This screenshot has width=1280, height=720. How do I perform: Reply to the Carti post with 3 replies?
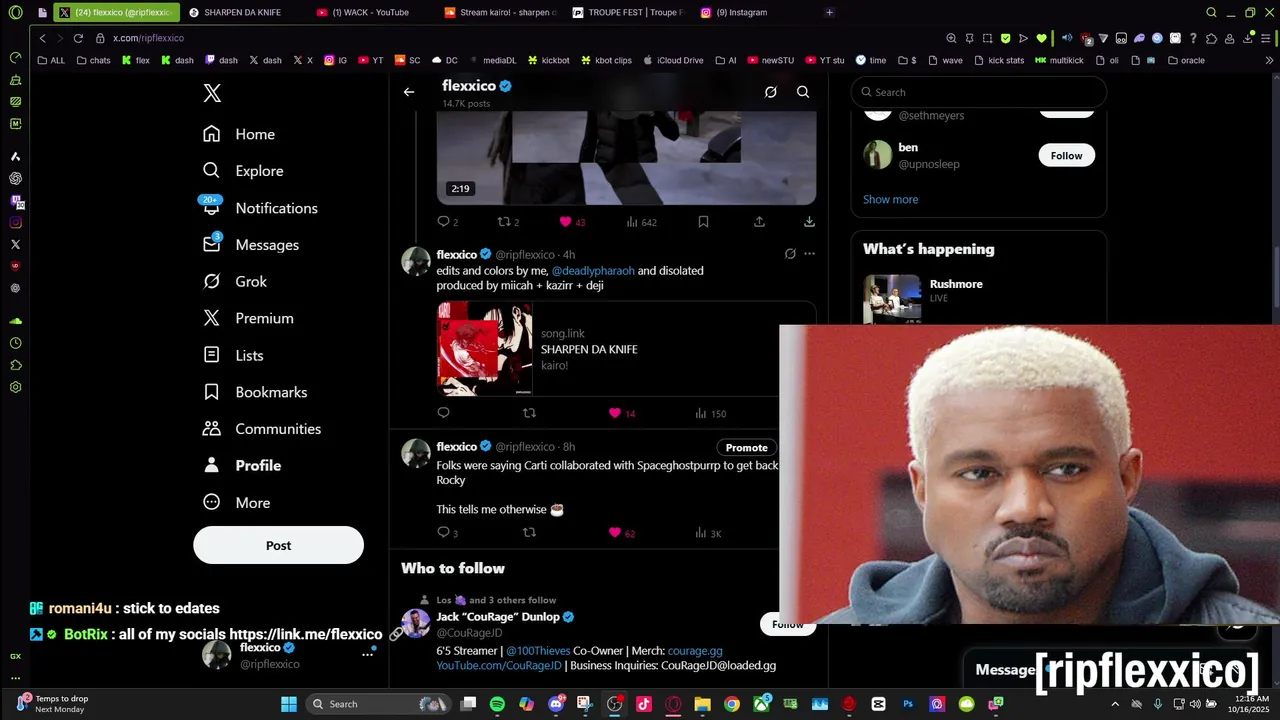447,533
